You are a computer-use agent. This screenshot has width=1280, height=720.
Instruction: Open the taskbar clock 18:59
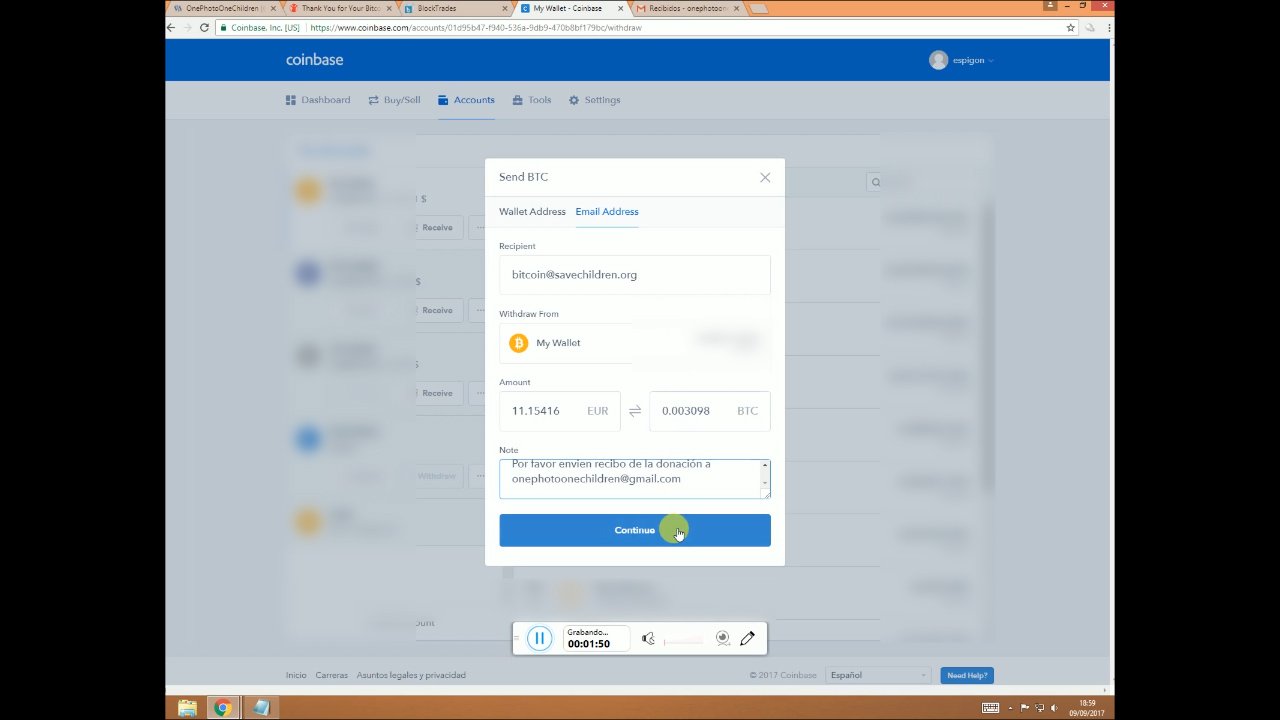pos(1087,708)
